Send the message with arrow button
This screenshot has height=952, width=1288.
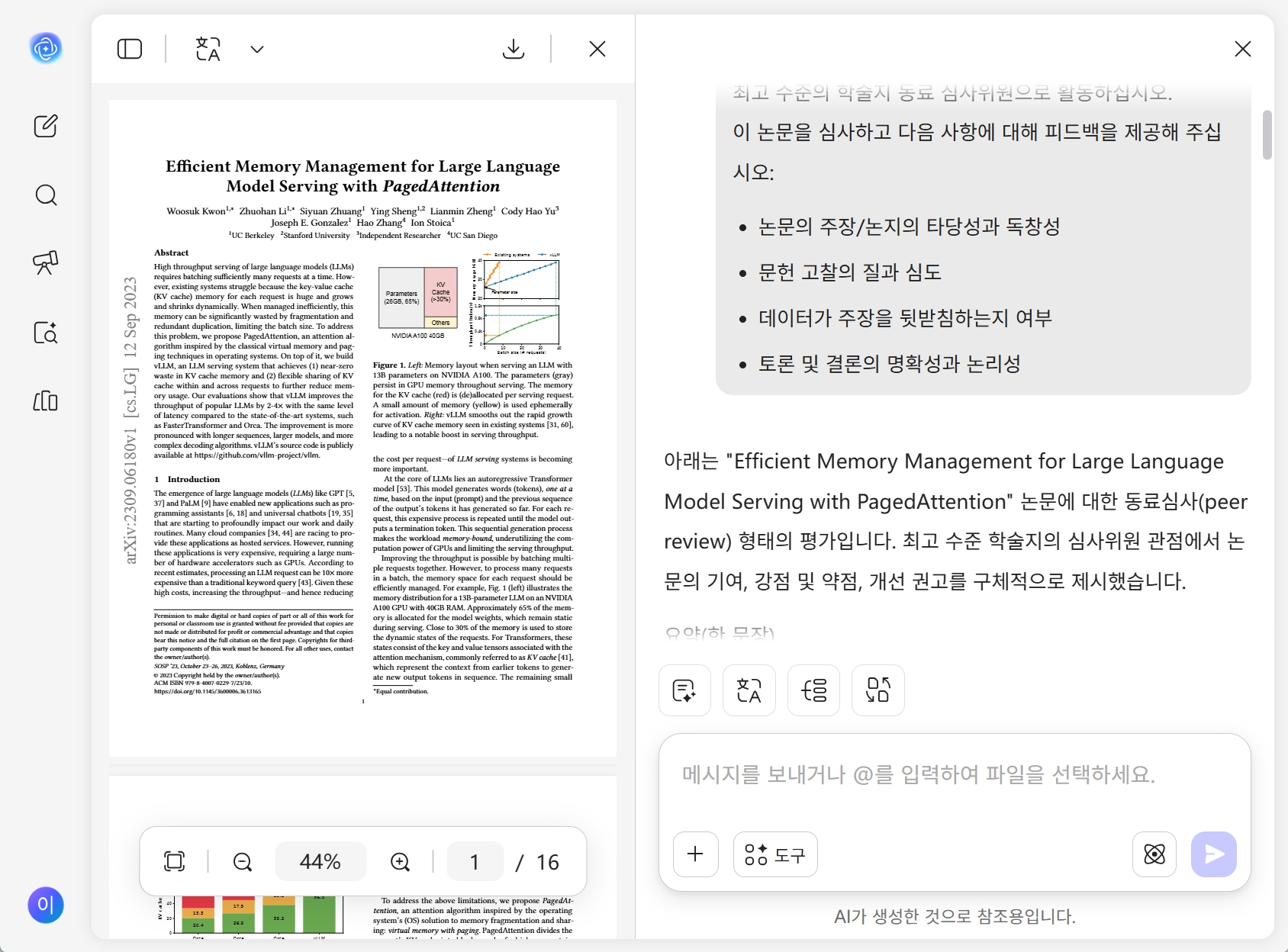[x=1214, y=854]
